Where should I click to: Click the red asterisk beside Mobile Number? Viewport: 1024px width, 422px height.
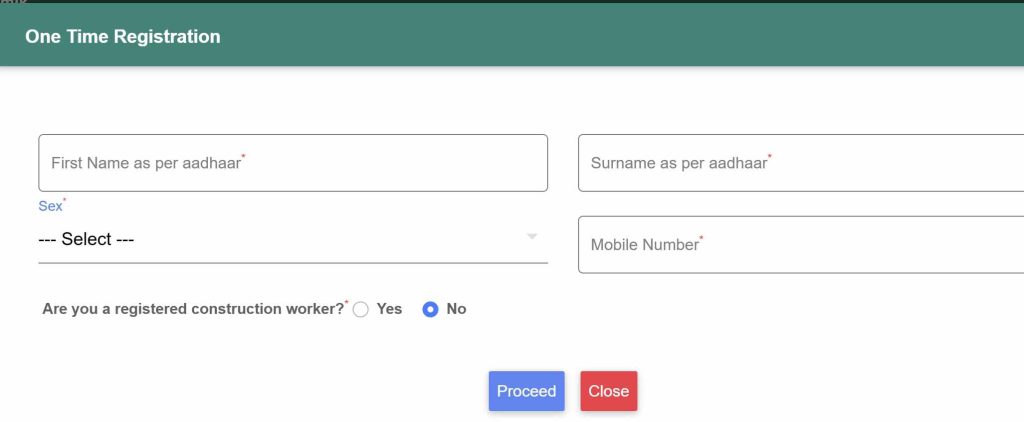coord(701,239)
